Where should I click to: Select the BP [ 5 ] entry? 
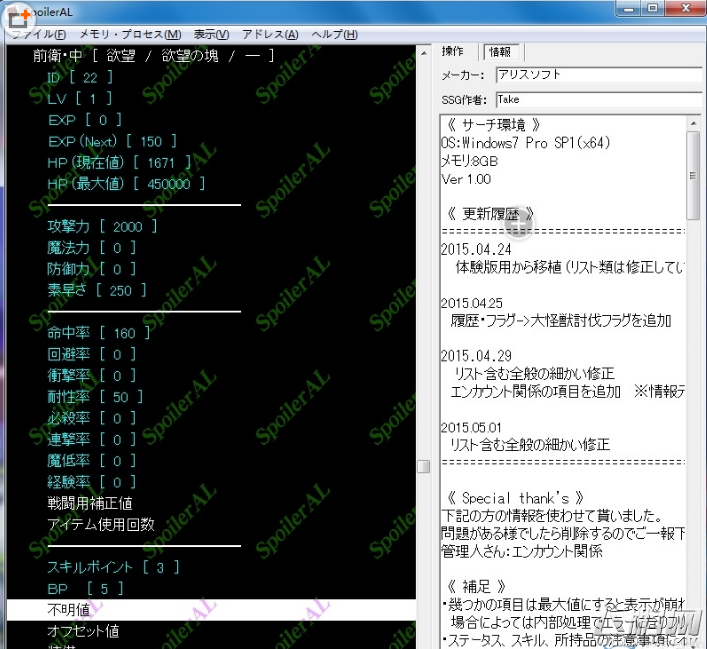[x=85, y=589]
